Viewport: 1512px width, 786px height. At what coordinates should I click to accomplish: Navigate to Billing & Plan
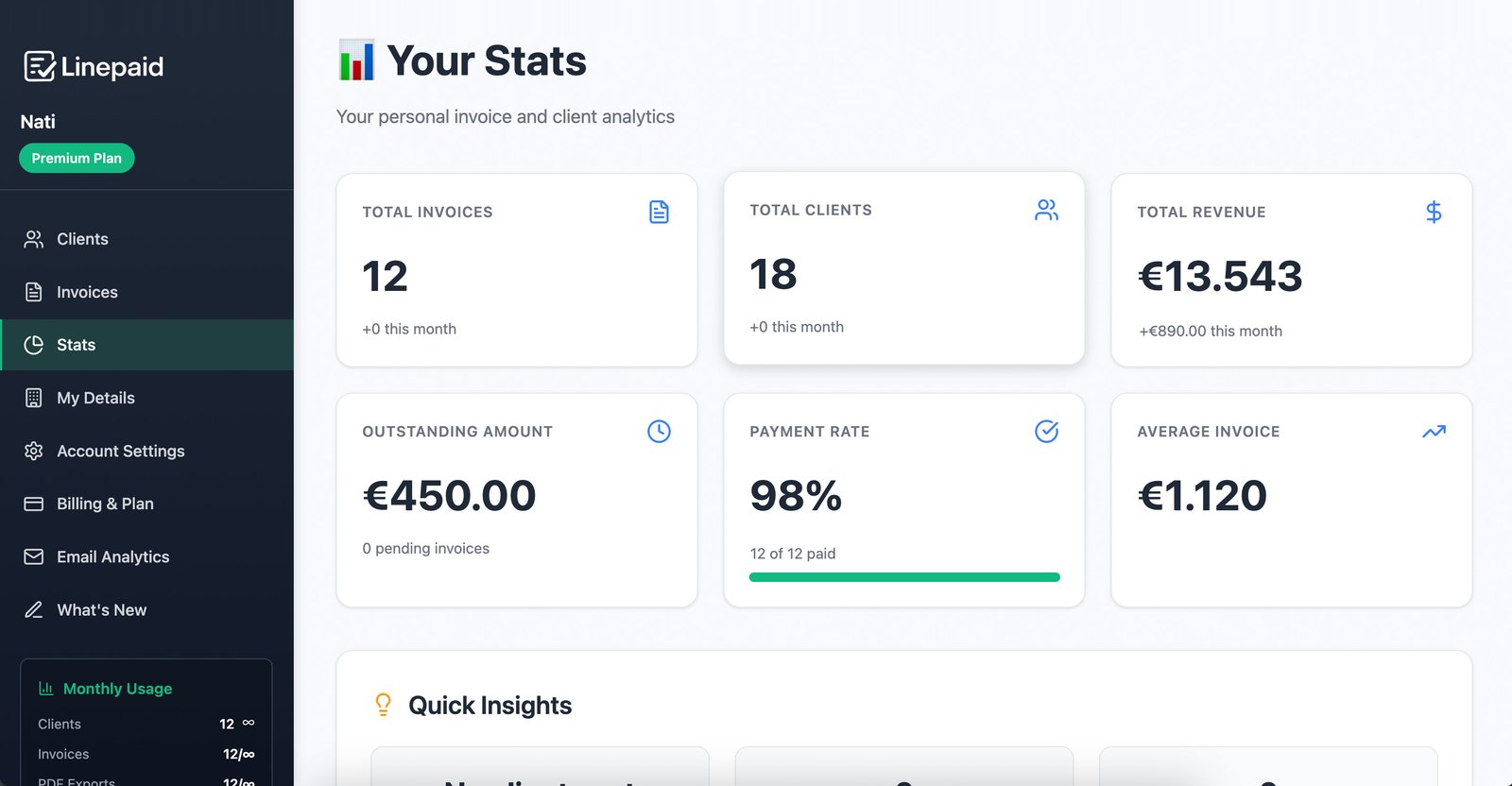tap(105, 504)
